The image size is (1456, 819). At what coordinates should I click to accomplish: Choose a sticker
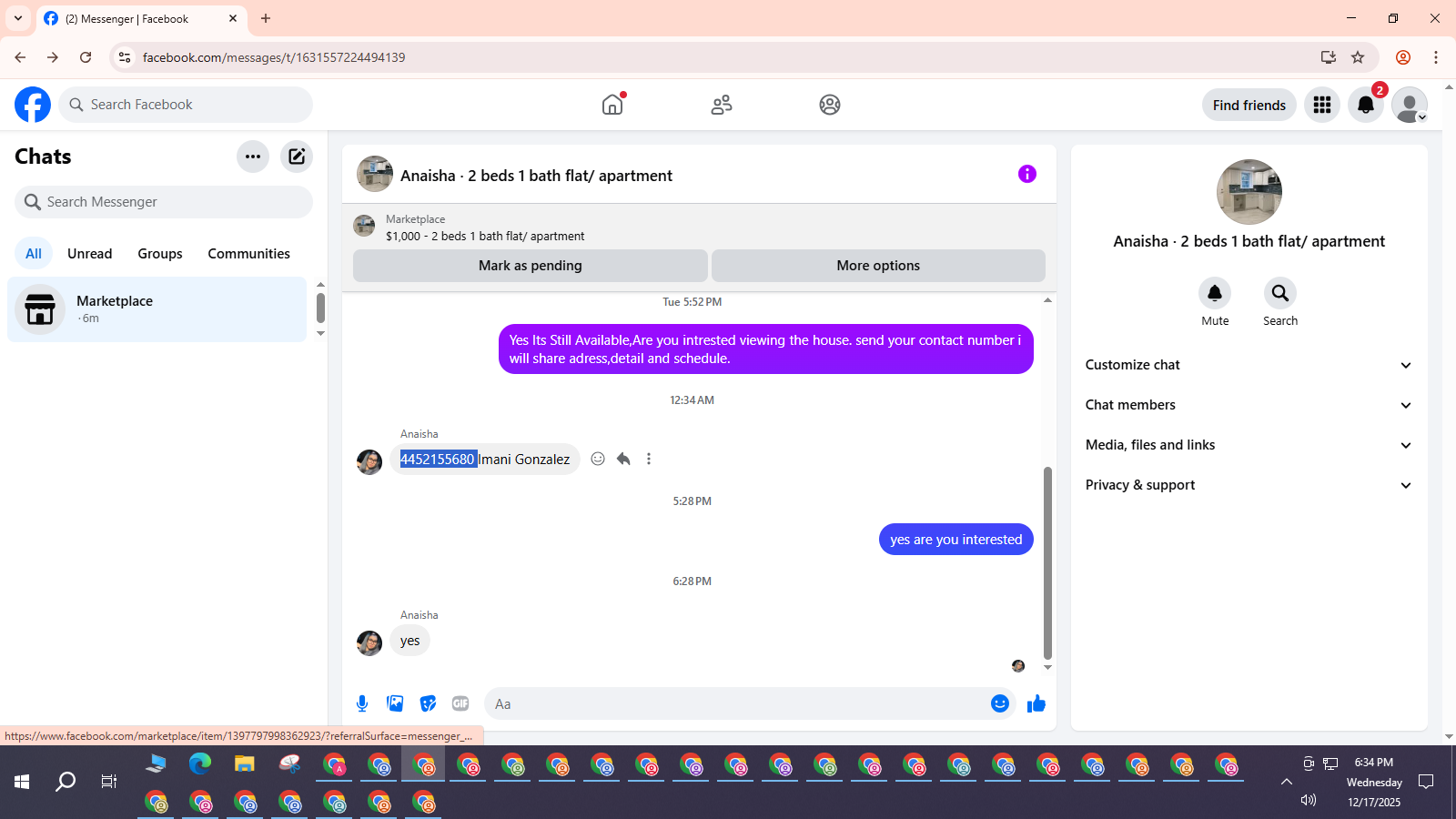(428, 703)
